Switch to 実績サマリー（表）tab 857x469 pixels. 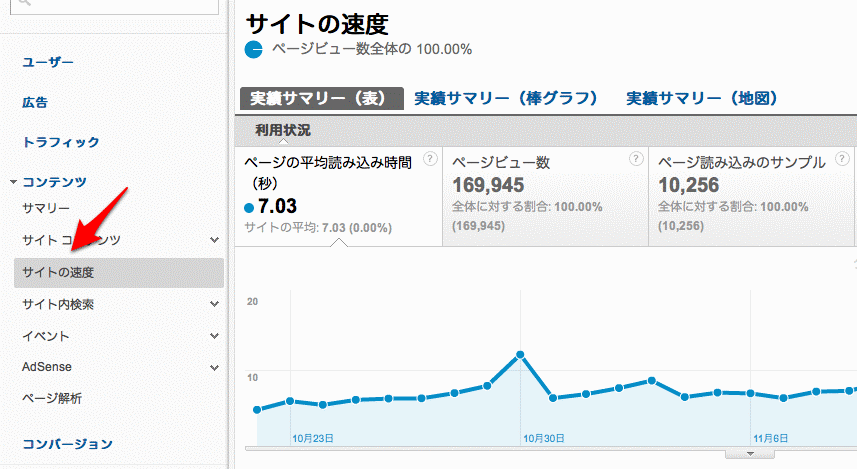[321, 98]
